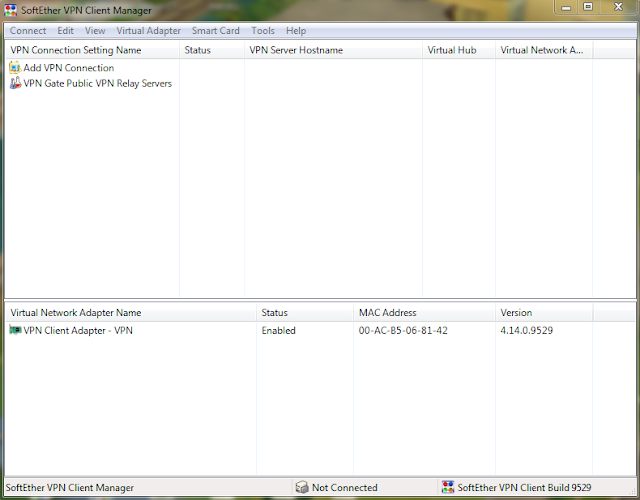Open the Help menu
Viewport: 640px width, 500px height.
(x=296, y=31)
